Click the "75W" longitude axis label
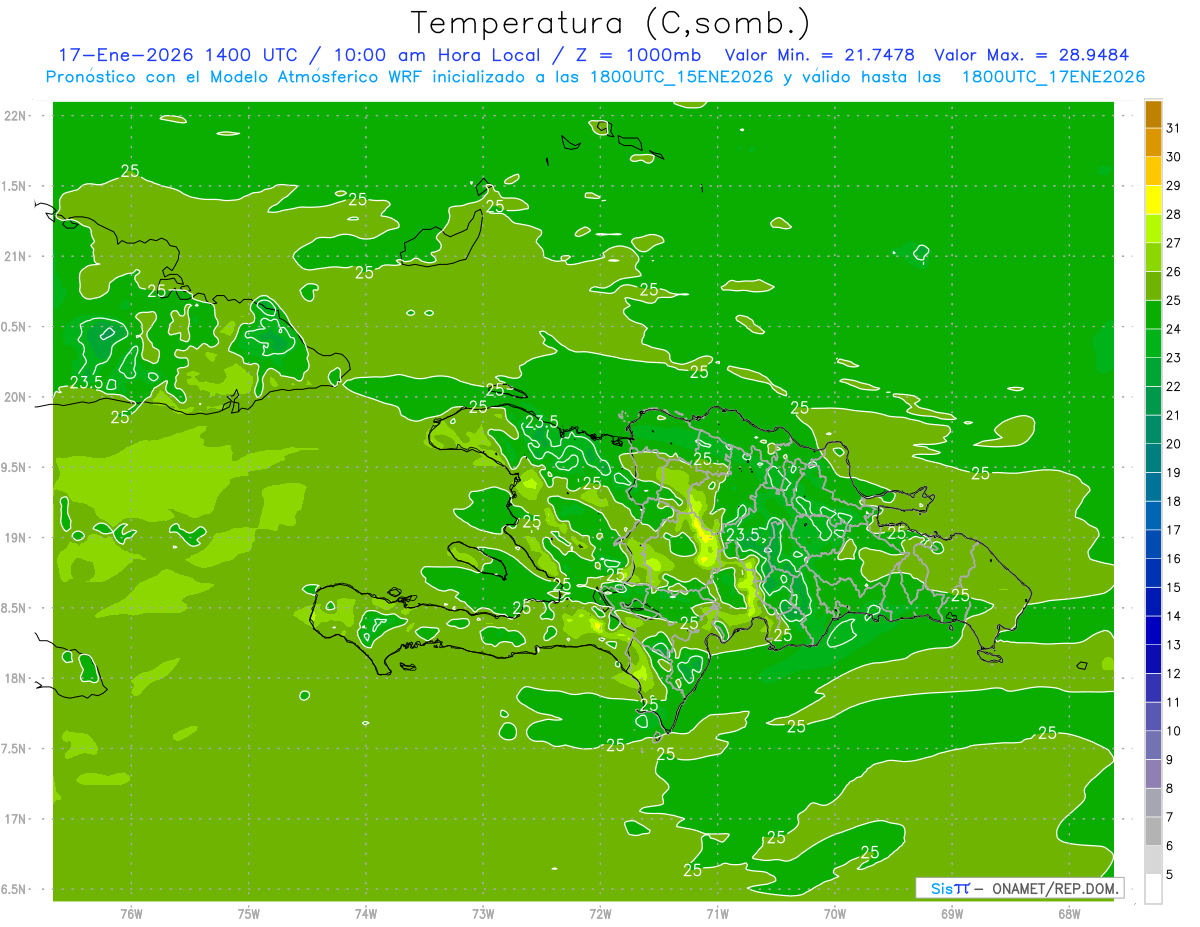 point(248,913)
